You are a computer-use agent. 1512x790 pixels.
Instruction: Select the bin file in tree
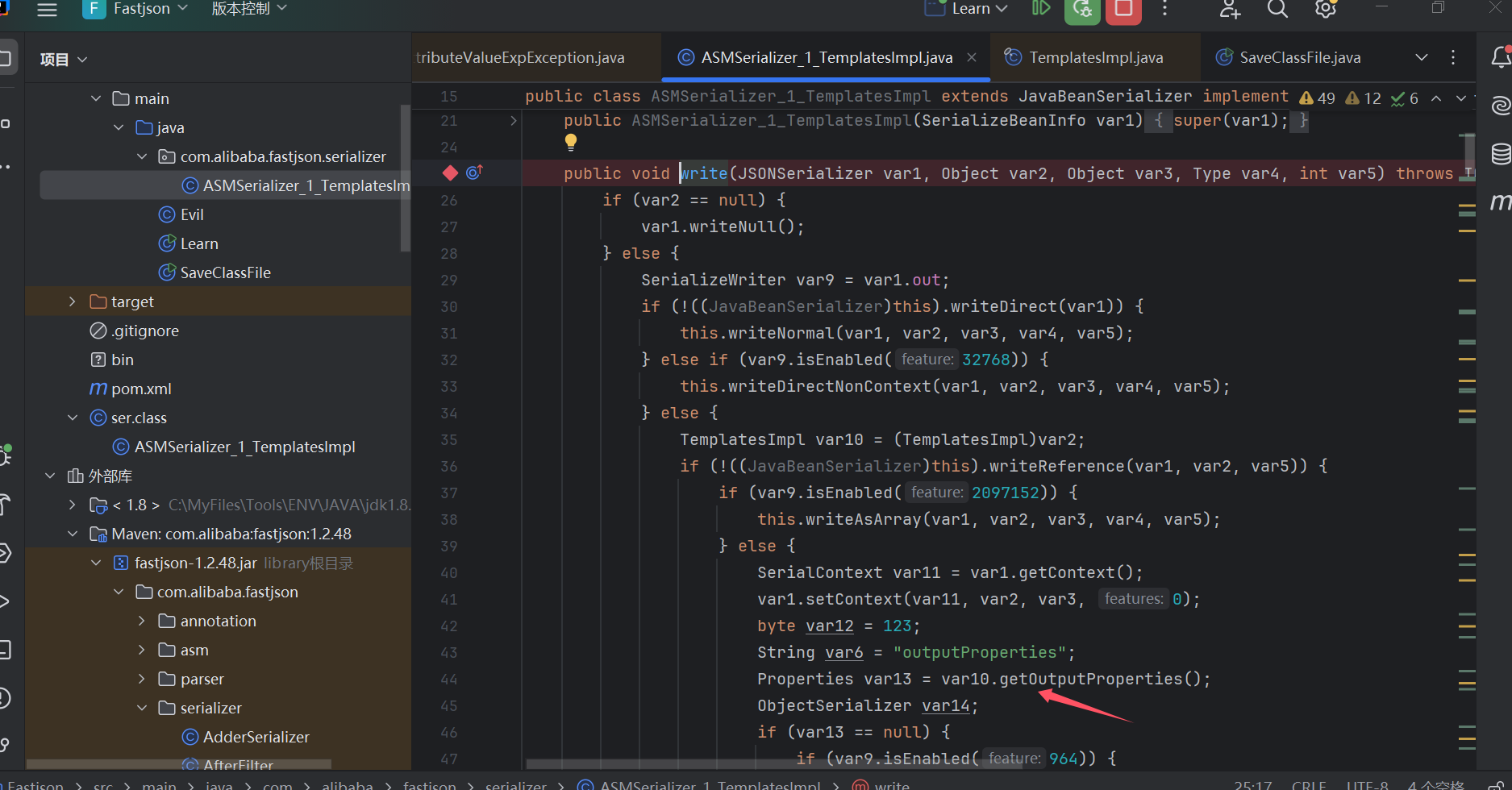click(x=122, y=360)
